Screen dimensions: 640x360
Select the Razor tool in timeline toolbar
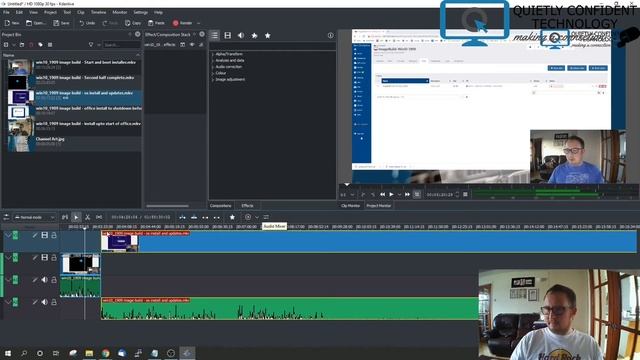(x=87, y=217)
